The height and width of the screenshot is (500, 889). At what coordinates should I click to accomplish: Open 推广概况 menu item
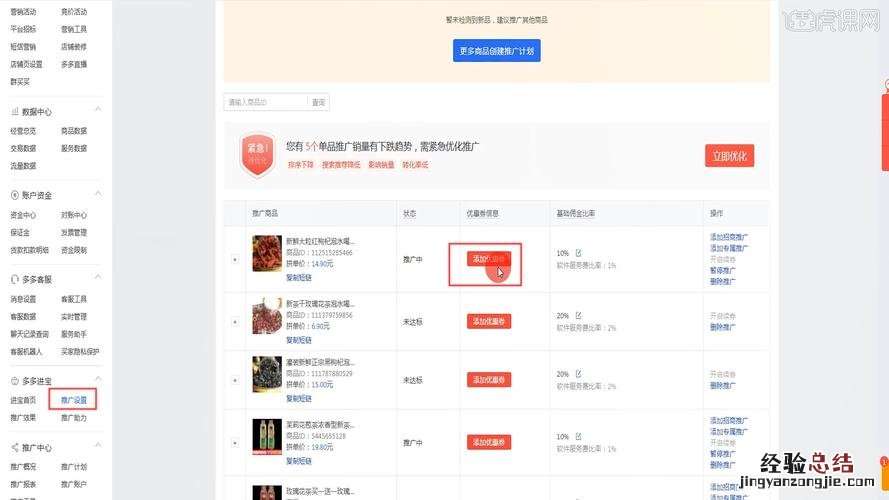click(x=23, y=467)
